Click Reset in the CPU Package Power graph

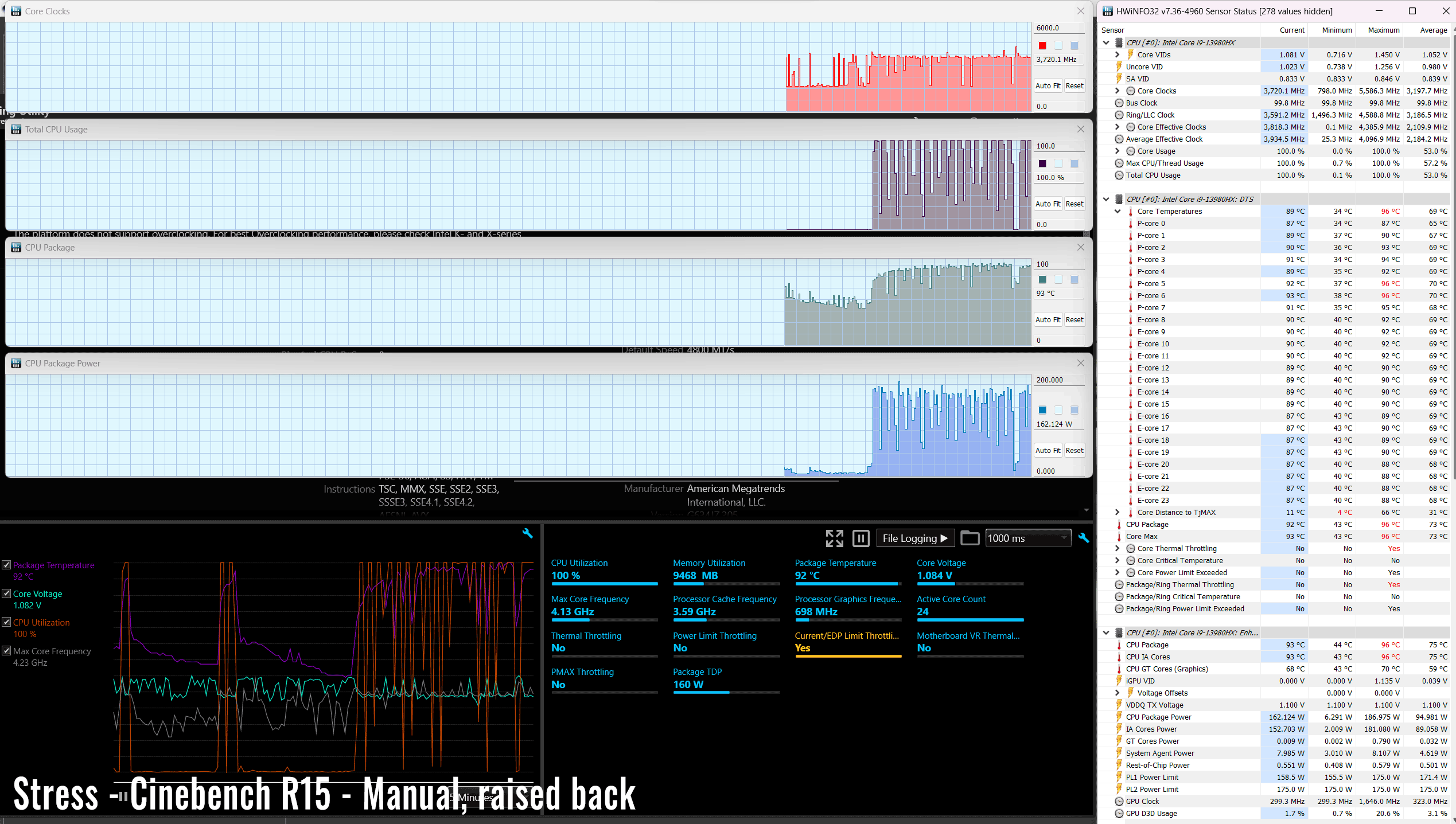click(1075, 451)
